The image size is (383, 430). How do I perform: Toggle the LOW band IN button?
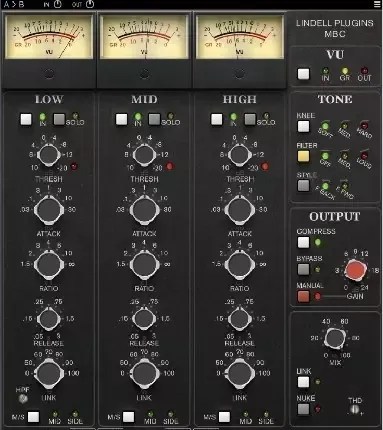(26, 119)
